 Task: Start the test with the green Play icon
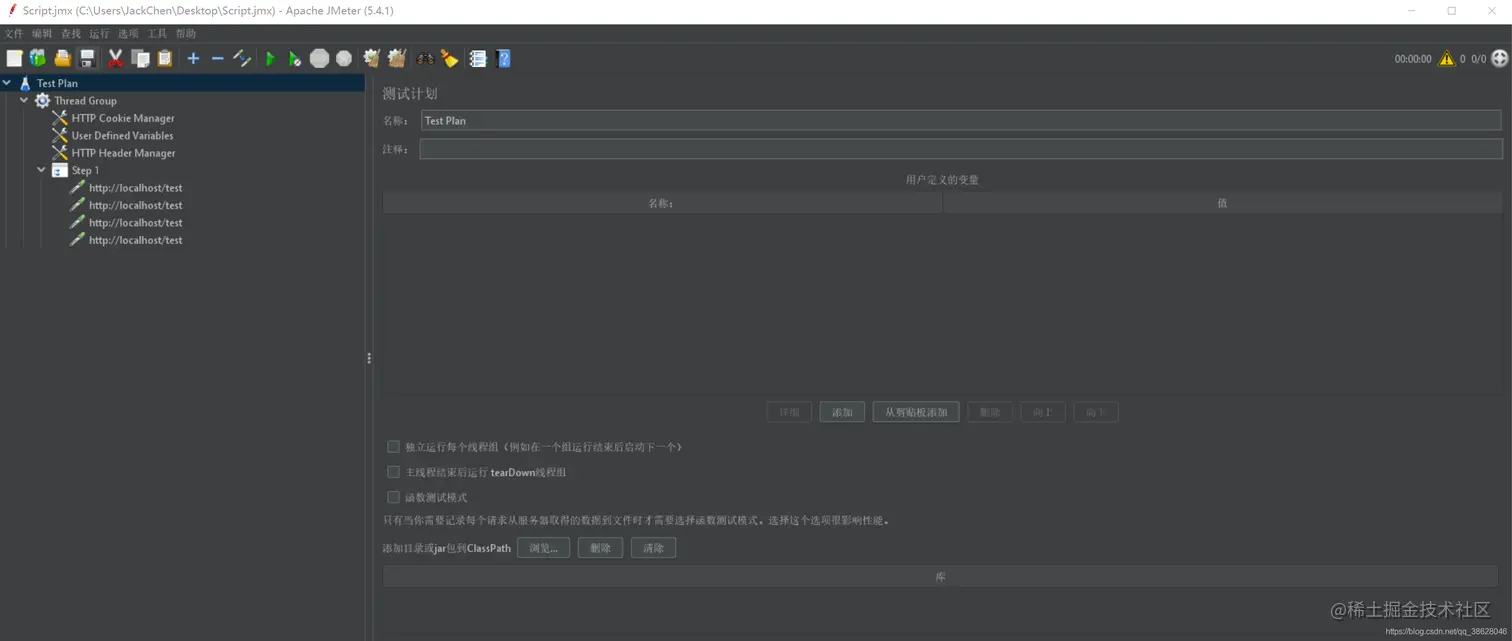click(270, 58)
